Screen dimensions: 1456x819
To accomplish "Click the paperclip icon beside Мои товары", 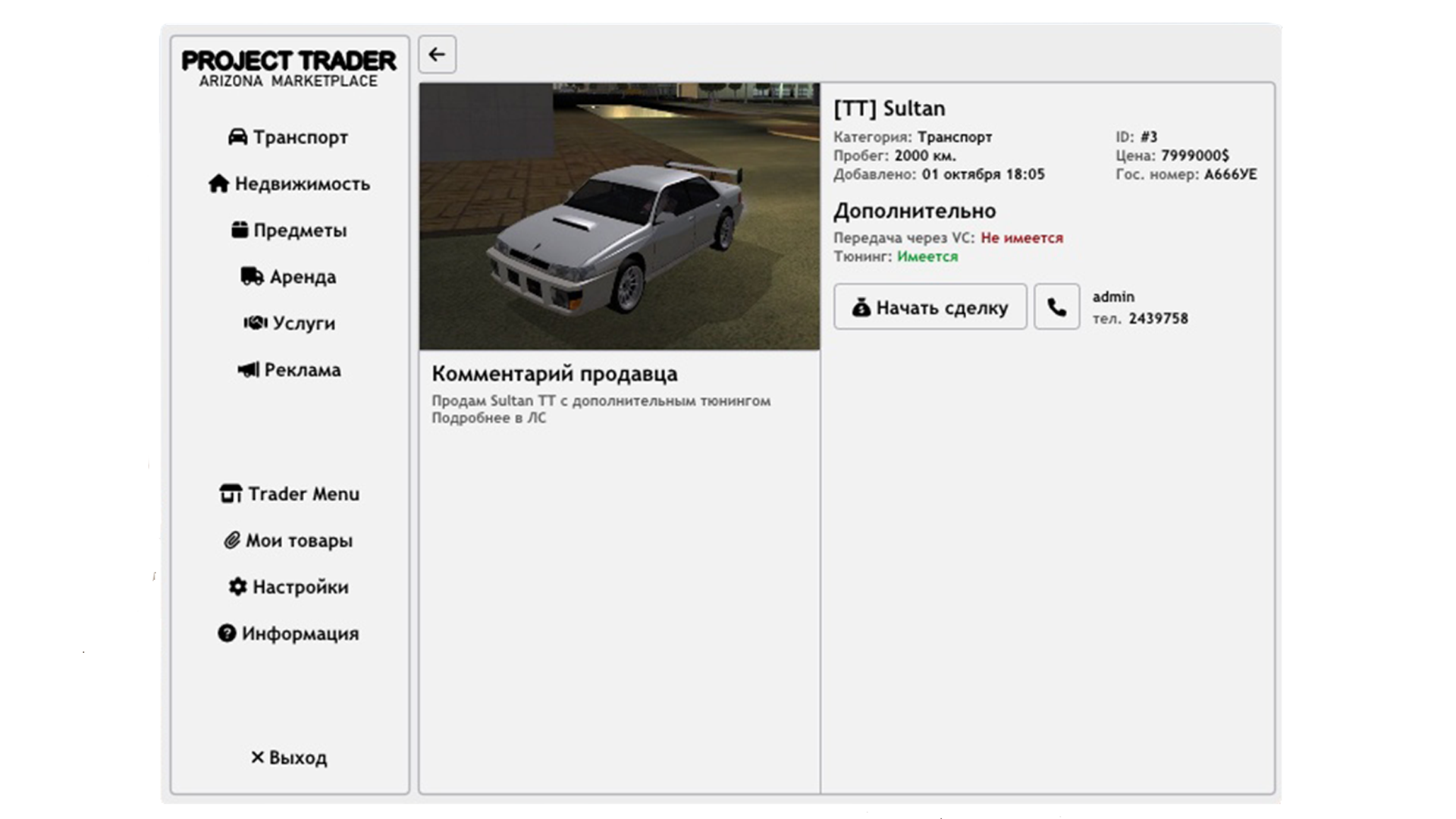I will tap(232, 540).
